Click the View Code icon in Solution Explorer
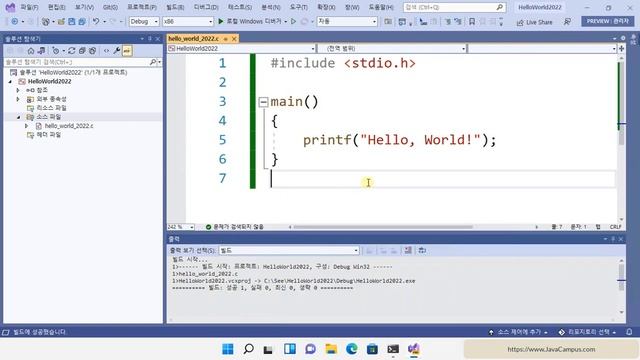The height and width of the screenshot is (360, 640). coord(106,51)
